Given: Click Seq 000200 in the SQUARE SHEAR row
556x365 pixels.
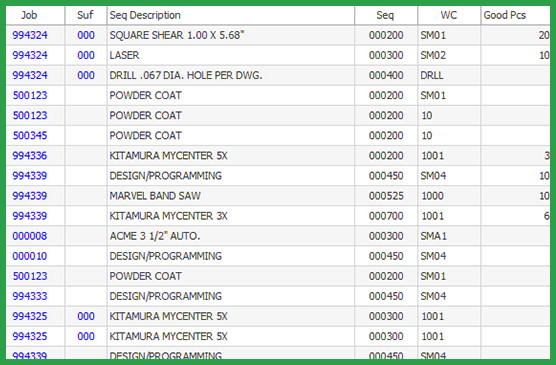Looking at the screenshot, I should tap(386, 35).
